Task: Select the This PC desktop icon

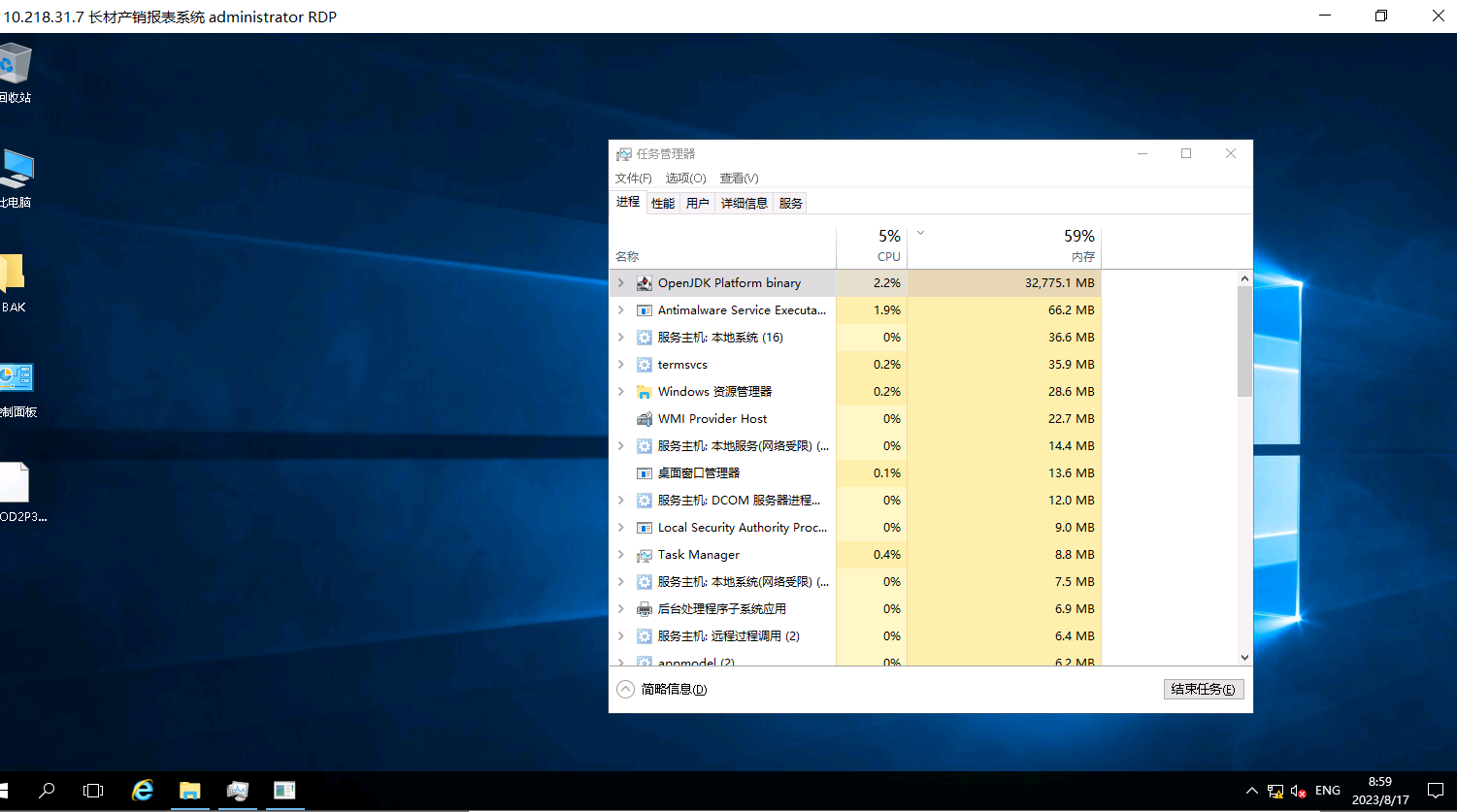Action: [x=16, y=178]
